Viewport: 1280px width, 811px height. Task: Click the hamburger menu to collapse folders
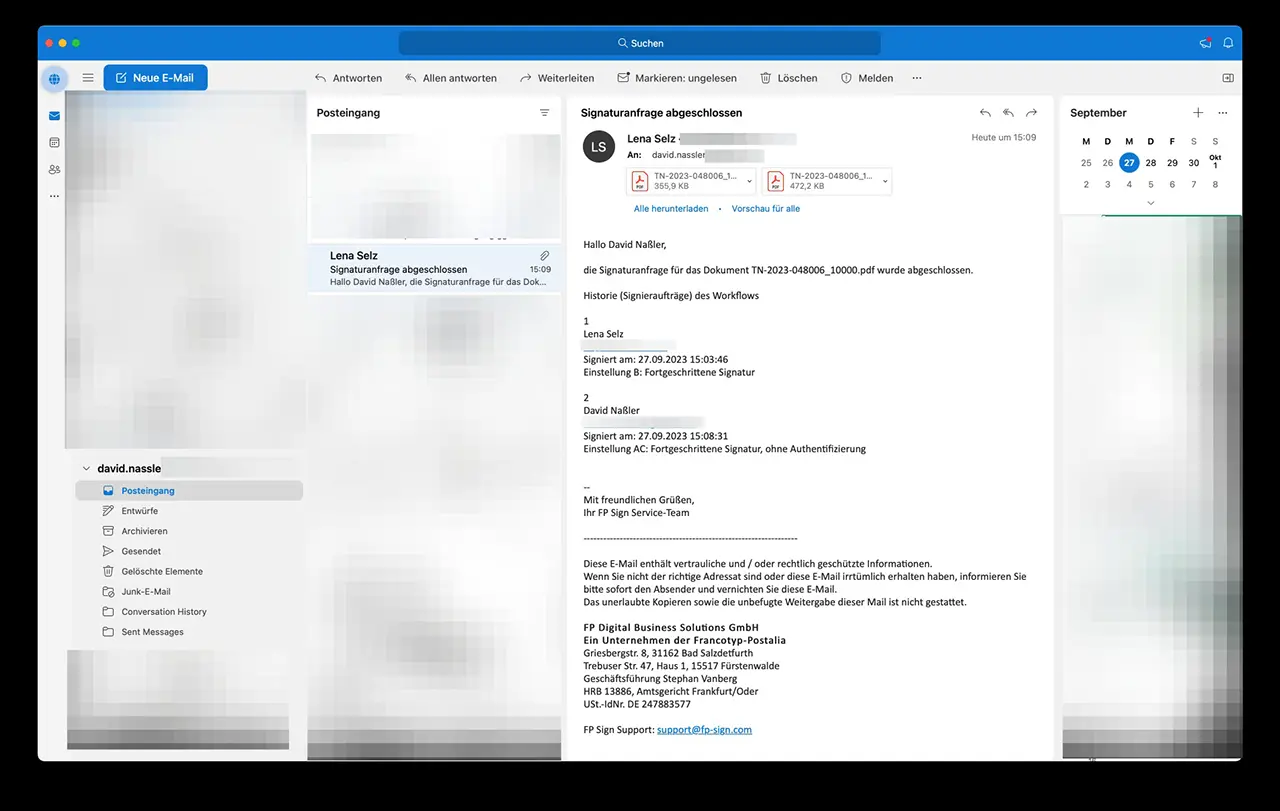pos(88,78)
